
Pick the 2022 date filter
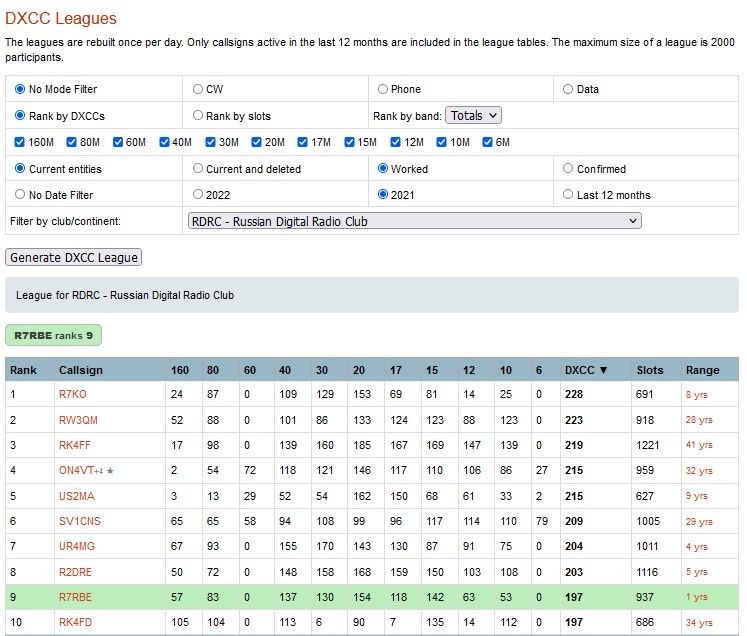pyautogui.click(x=198, y=195)
